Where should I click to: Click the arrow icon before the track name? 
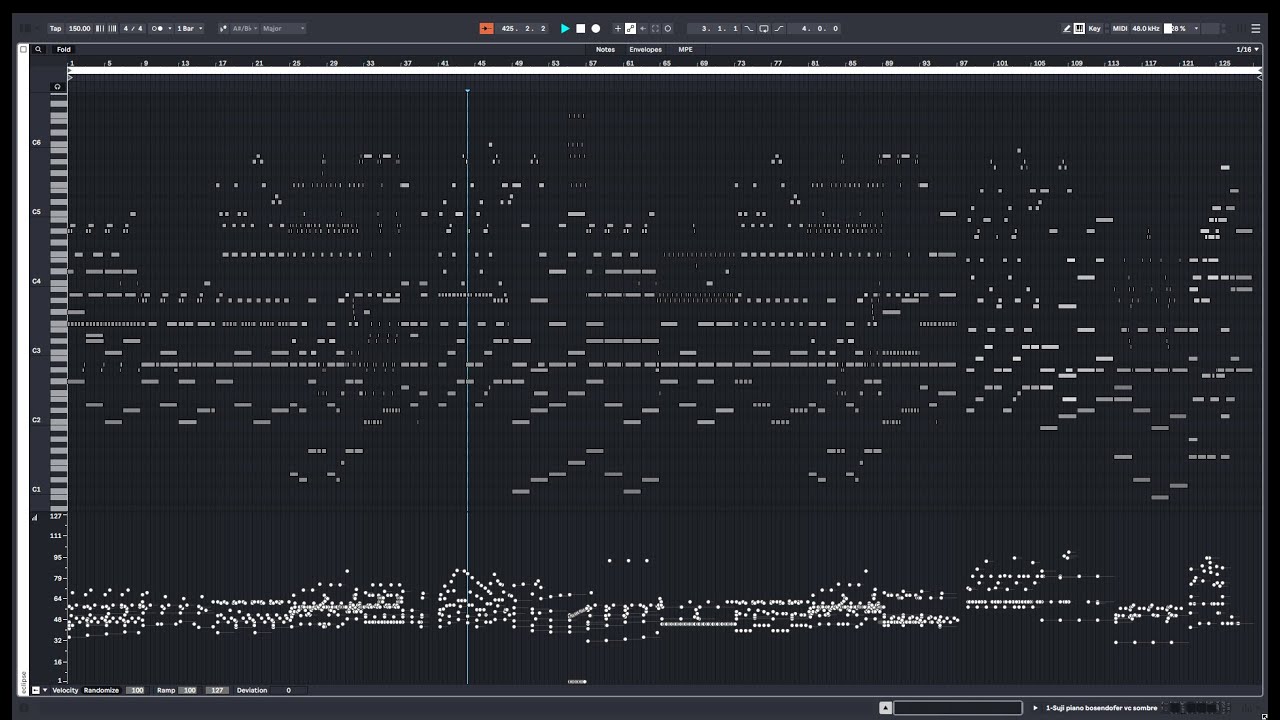(1035, 708)
